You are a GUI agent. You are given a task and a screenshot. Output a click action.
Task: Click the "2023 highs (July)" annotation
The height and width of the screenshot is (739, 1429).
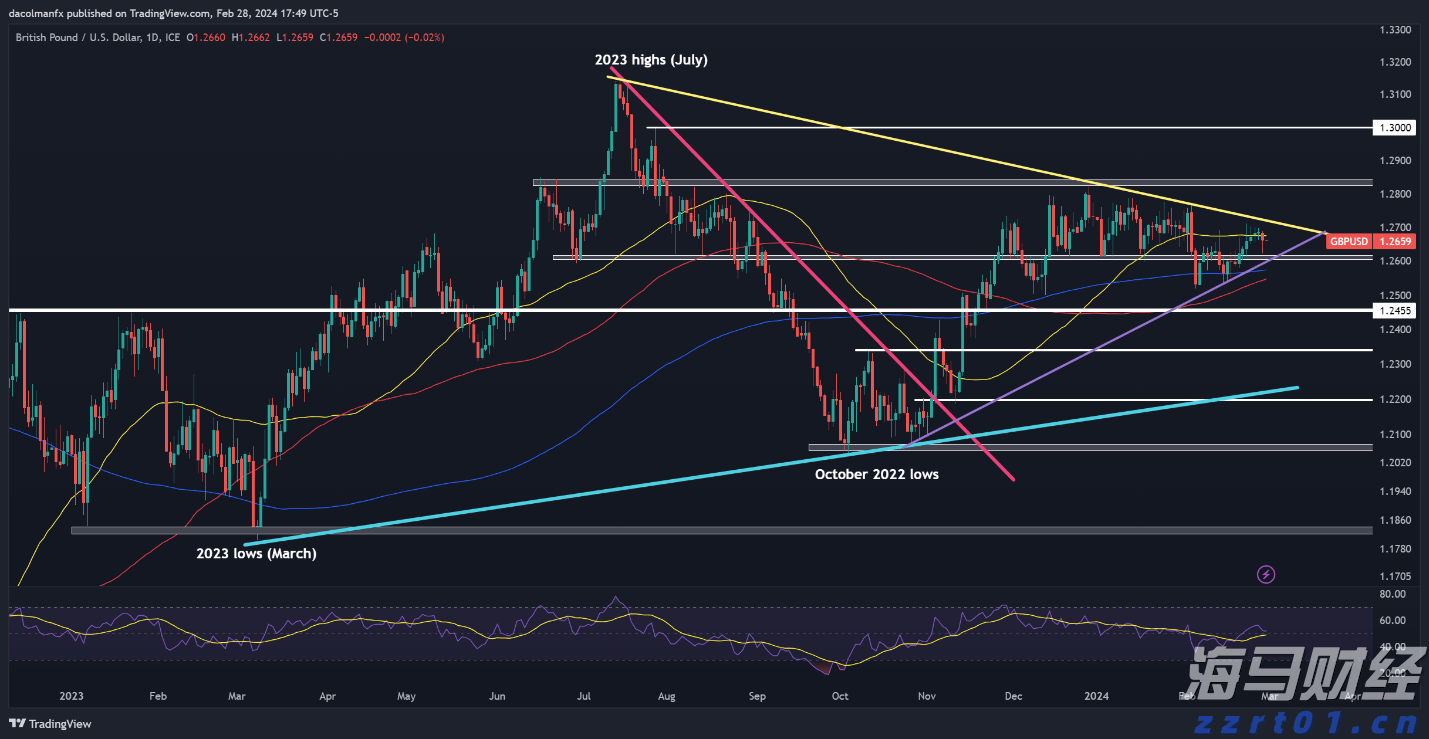click(651, 60)
